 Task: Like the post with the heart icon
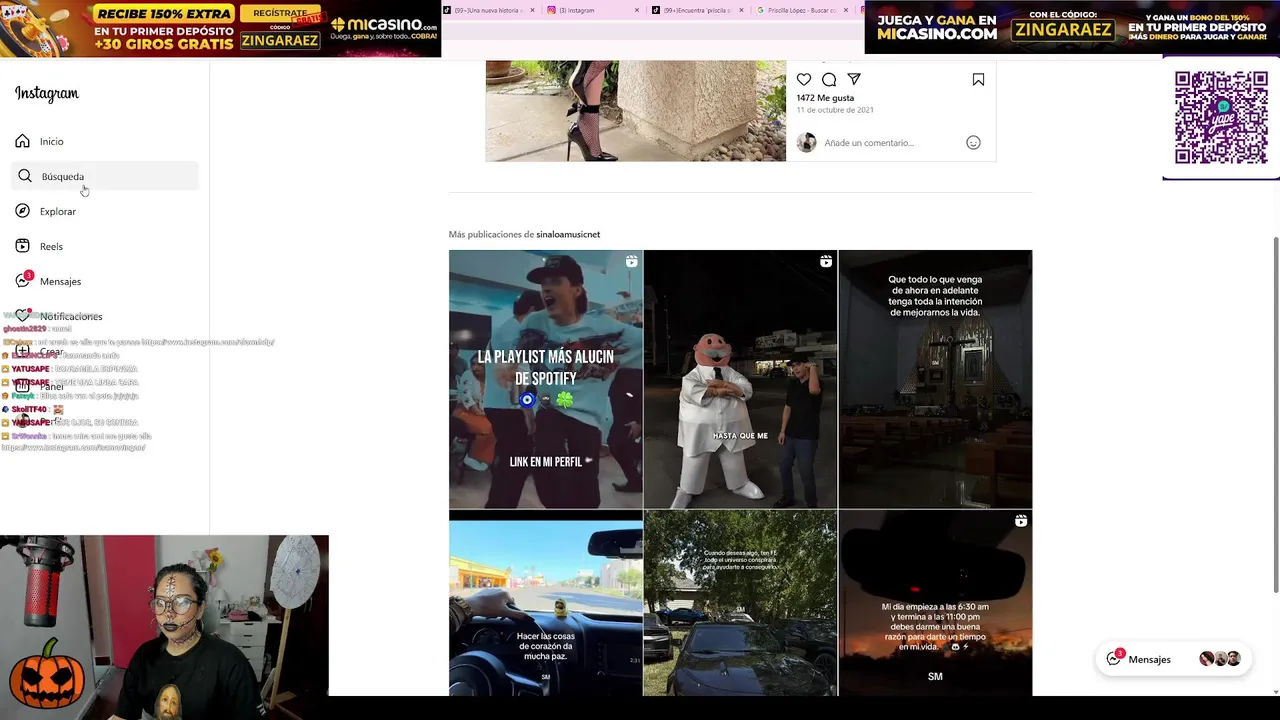coord(804,80)
